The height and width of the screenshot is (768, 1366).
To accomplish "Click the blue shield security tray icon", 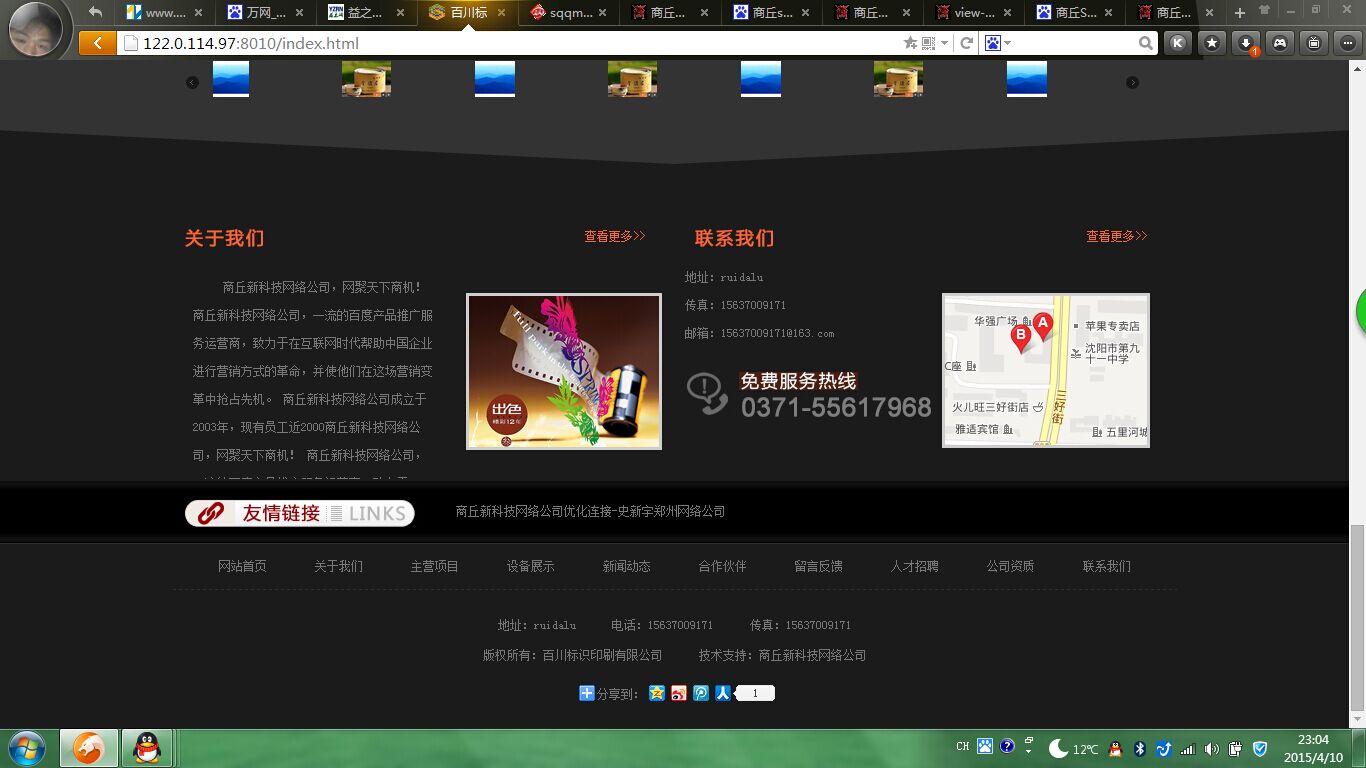I will coord(1260,748).
